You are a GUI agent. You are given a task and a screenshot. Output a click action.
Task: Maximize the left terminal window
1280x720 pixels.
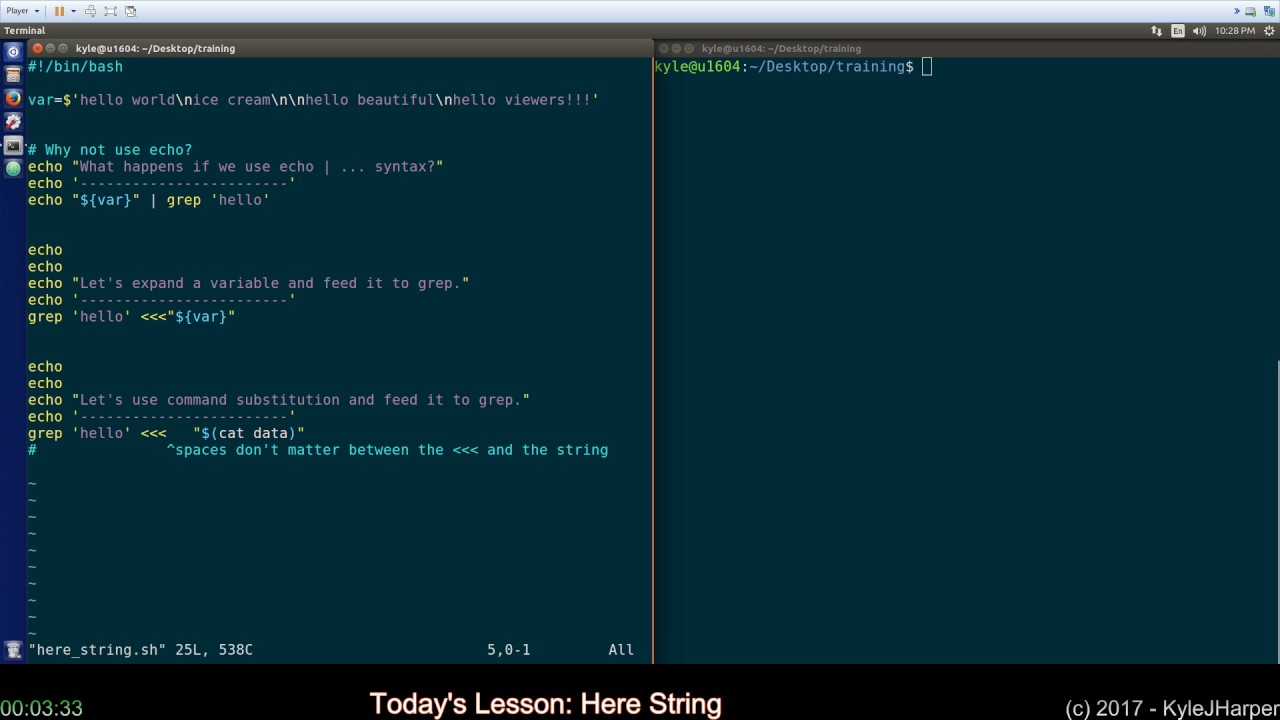(x=64, y=48)
